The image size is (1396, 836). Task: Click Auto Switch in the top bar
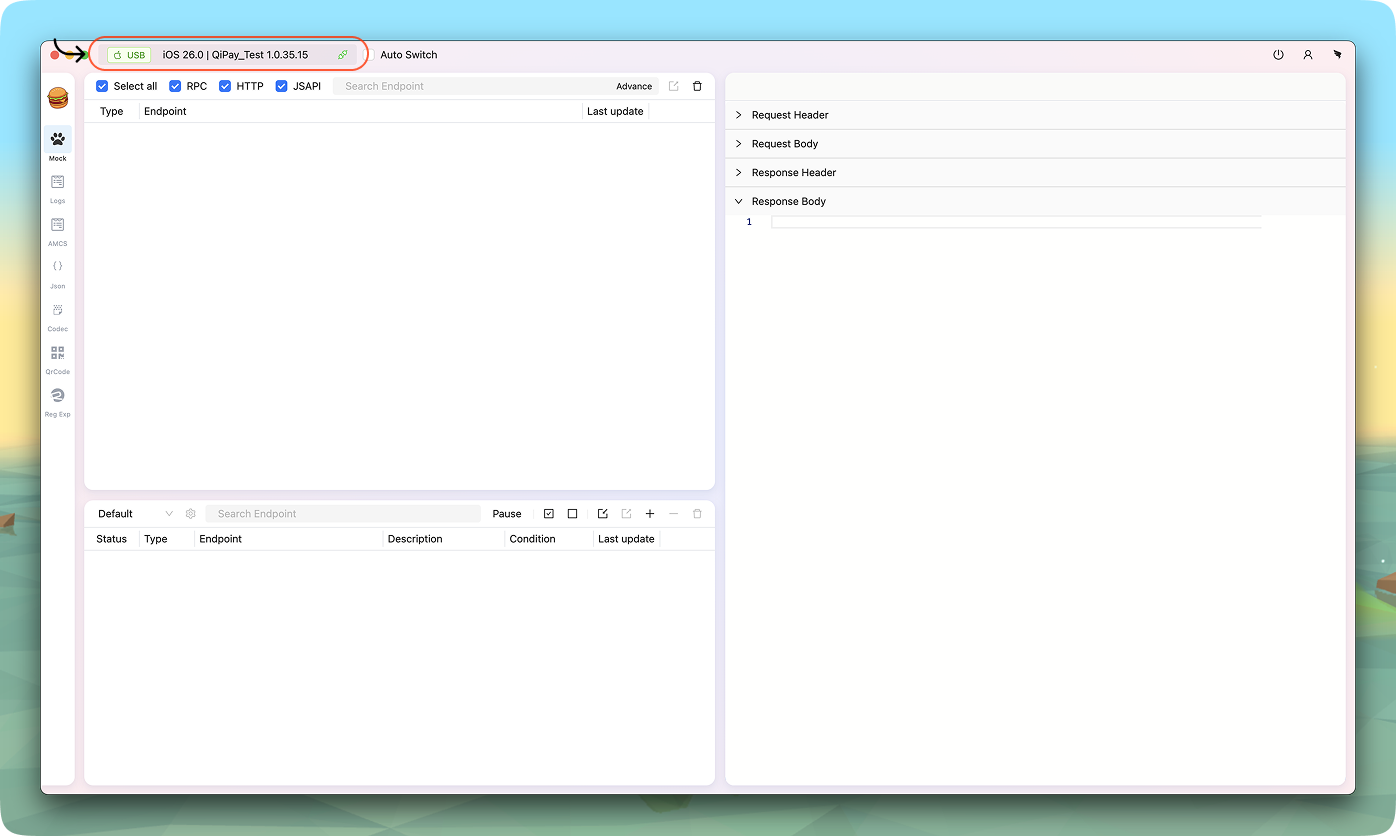click(408, 55)
